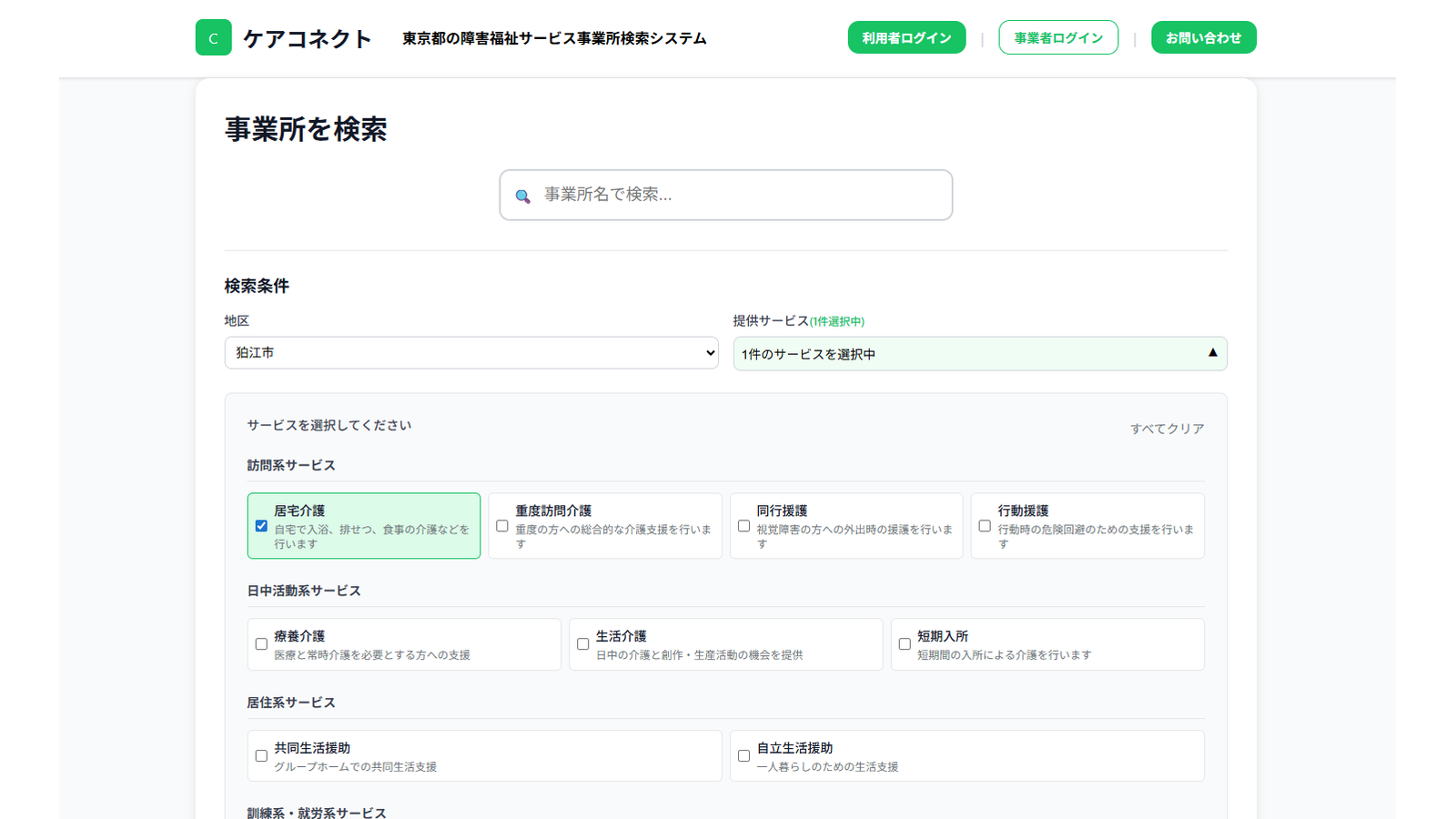Click the すべてクリア link
This screenshot has height=819, width=1456.
click(x=1168, y=429)
